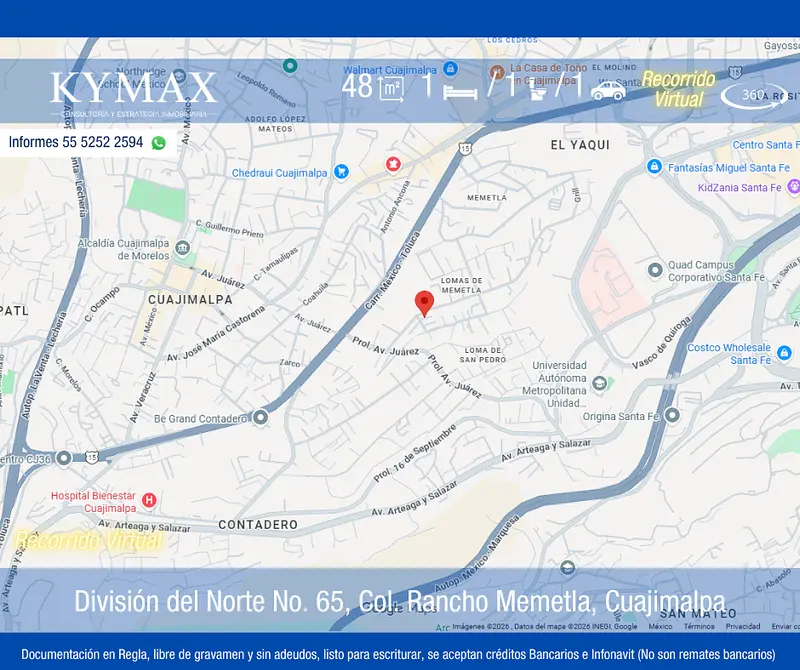
Task: Select the red clothing store marker icon
Action: coord(393,164)
